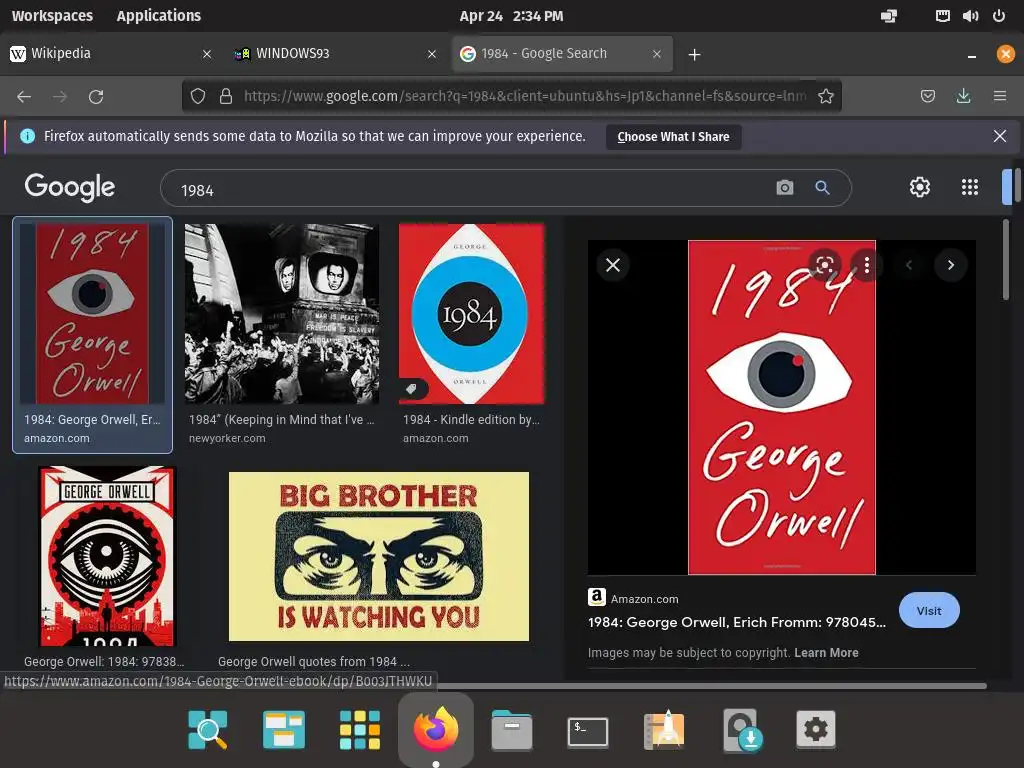Click the product tag on Kindle edition thumbnail
1024x768 pixels.
411,389
